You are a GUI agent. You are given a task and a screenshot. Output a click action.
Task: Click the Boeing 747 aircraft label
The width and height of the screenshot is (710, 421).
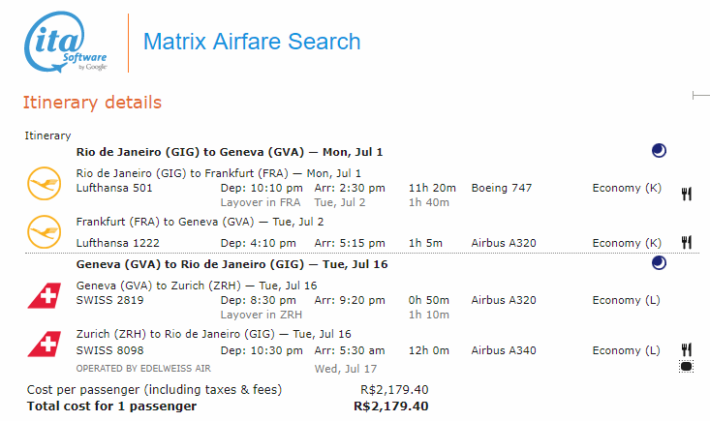[501, 188]
